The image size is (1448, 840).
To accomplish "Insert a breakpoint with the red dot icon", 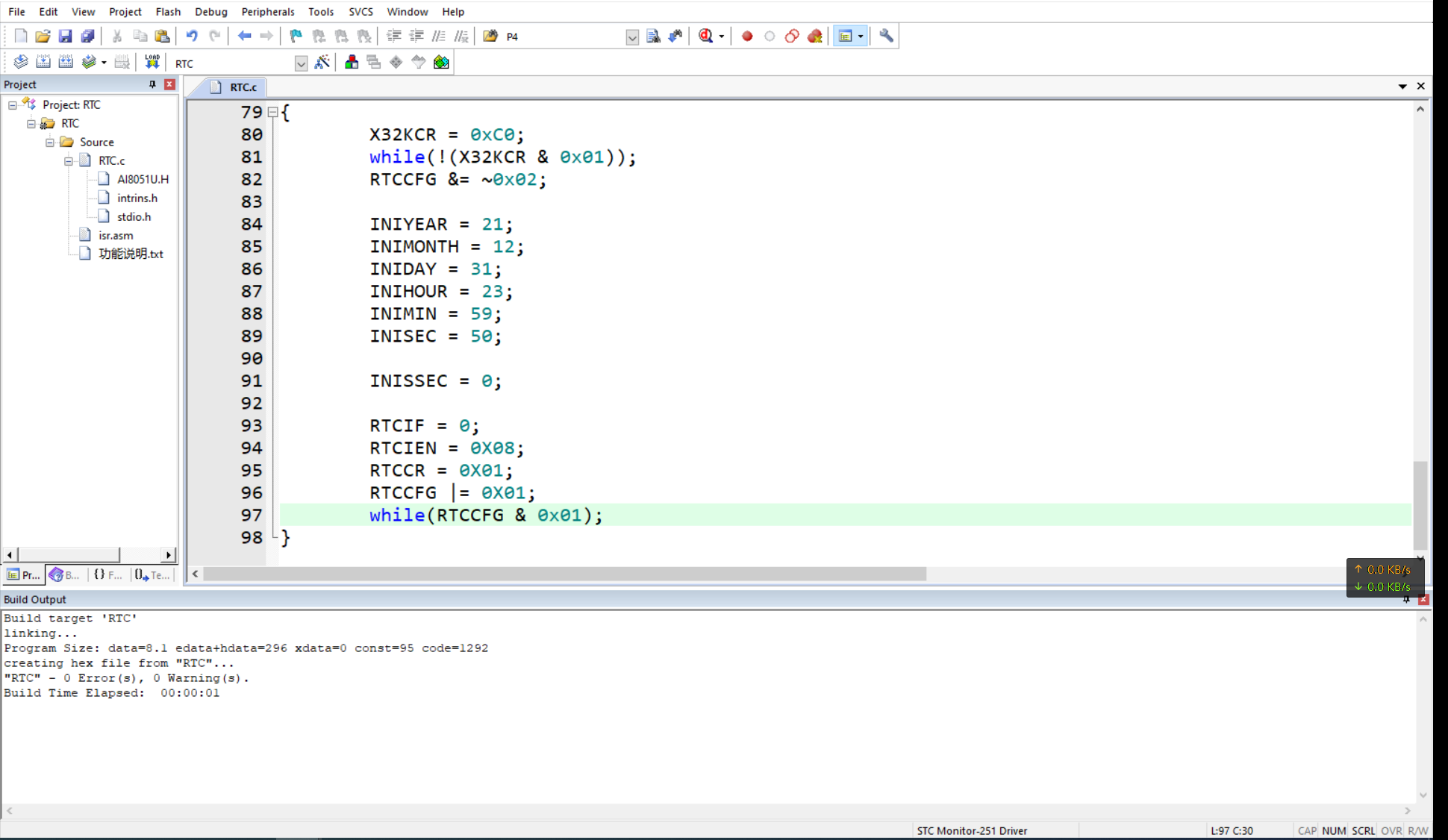I will coord(747,36).
